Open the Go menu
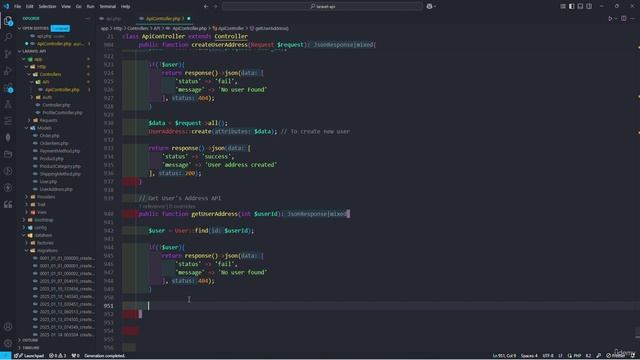The image size is (640, 360). coord(78,7)
